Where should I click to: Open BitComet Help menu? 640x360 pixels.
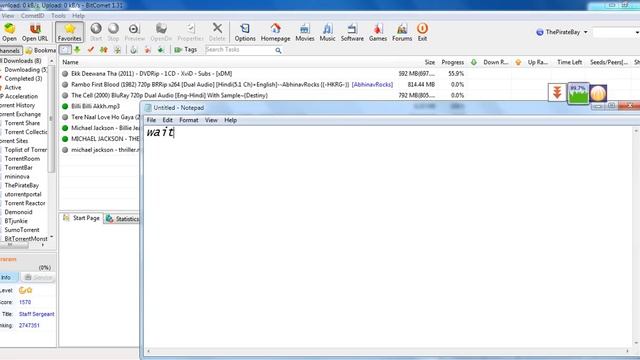point(78,16)
